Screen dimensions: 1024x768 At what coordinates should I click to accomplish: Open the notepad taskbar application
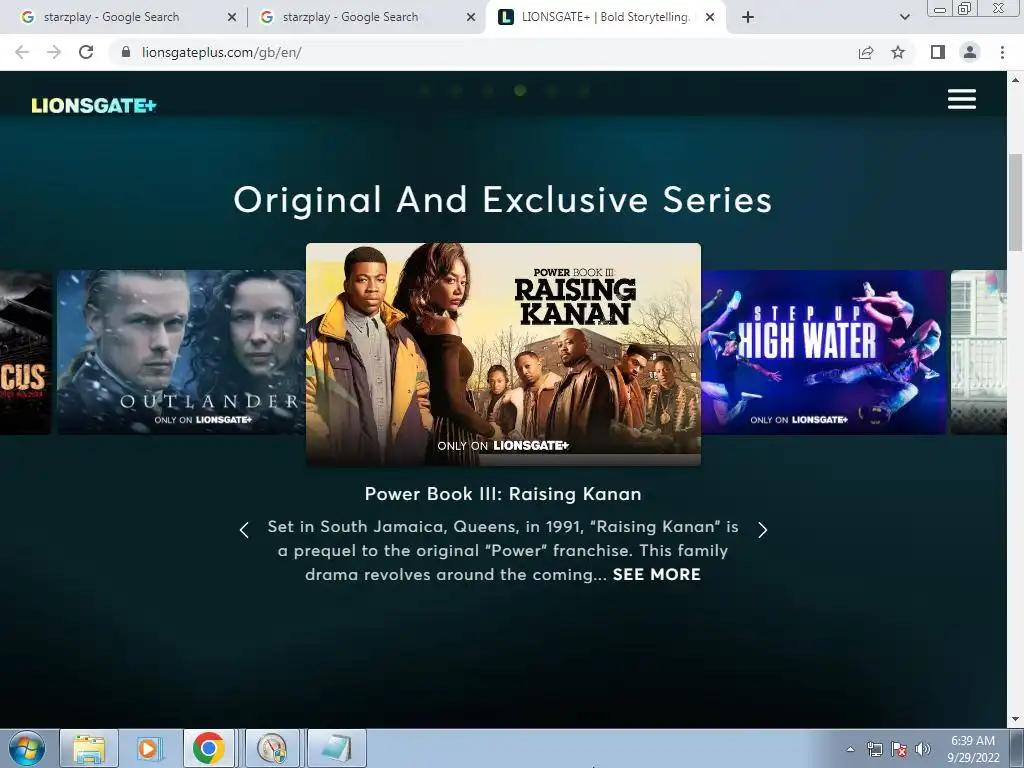point(336,748)
